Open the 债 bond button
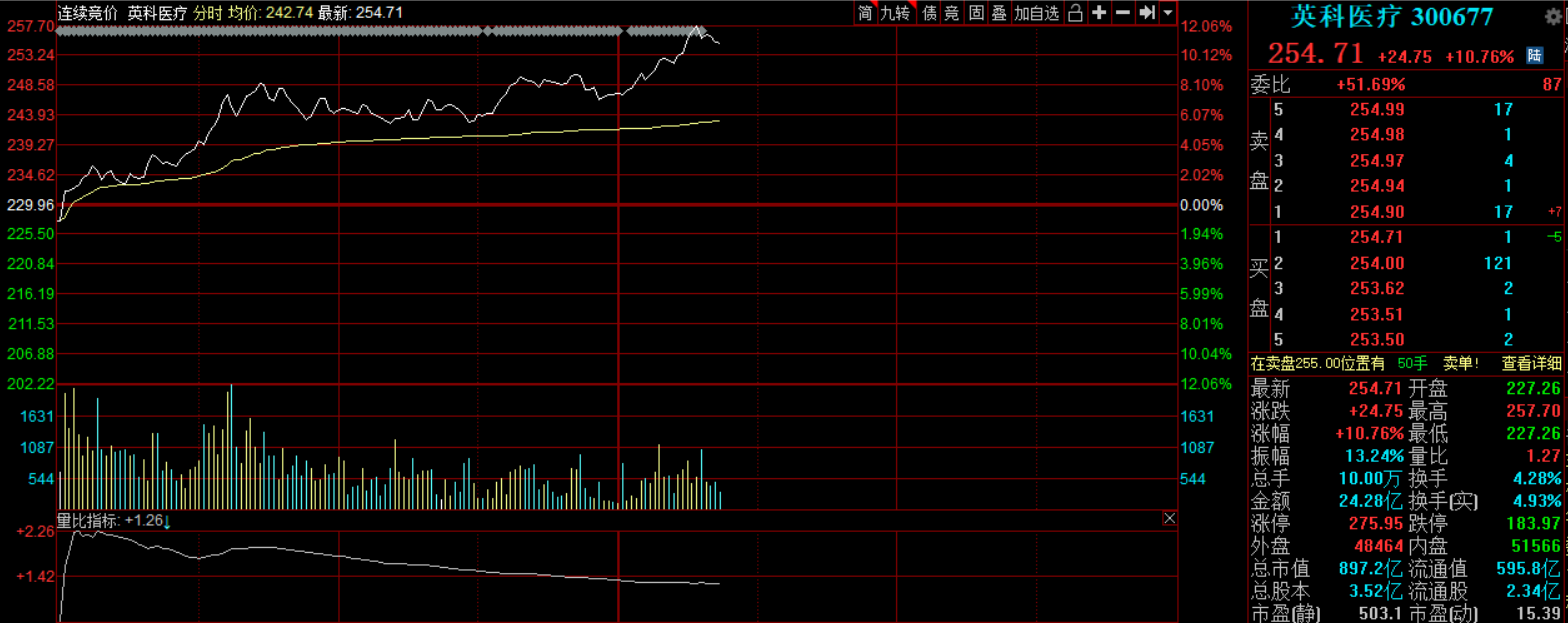 tap(929, 12)
